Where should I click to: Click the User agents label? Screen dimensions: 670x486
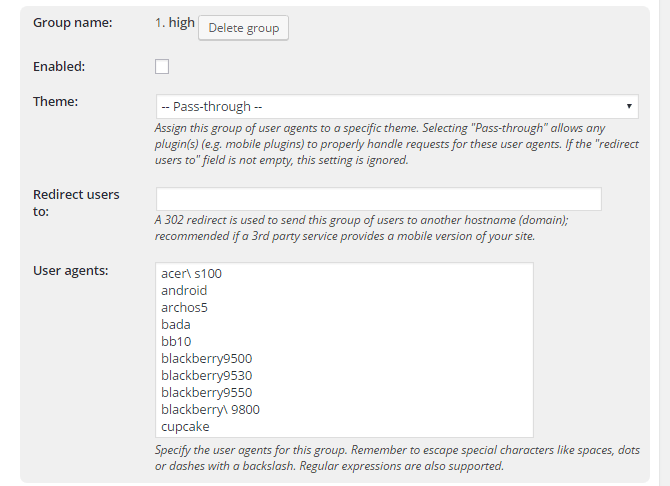pyautogui.click(x=71, y=271)
